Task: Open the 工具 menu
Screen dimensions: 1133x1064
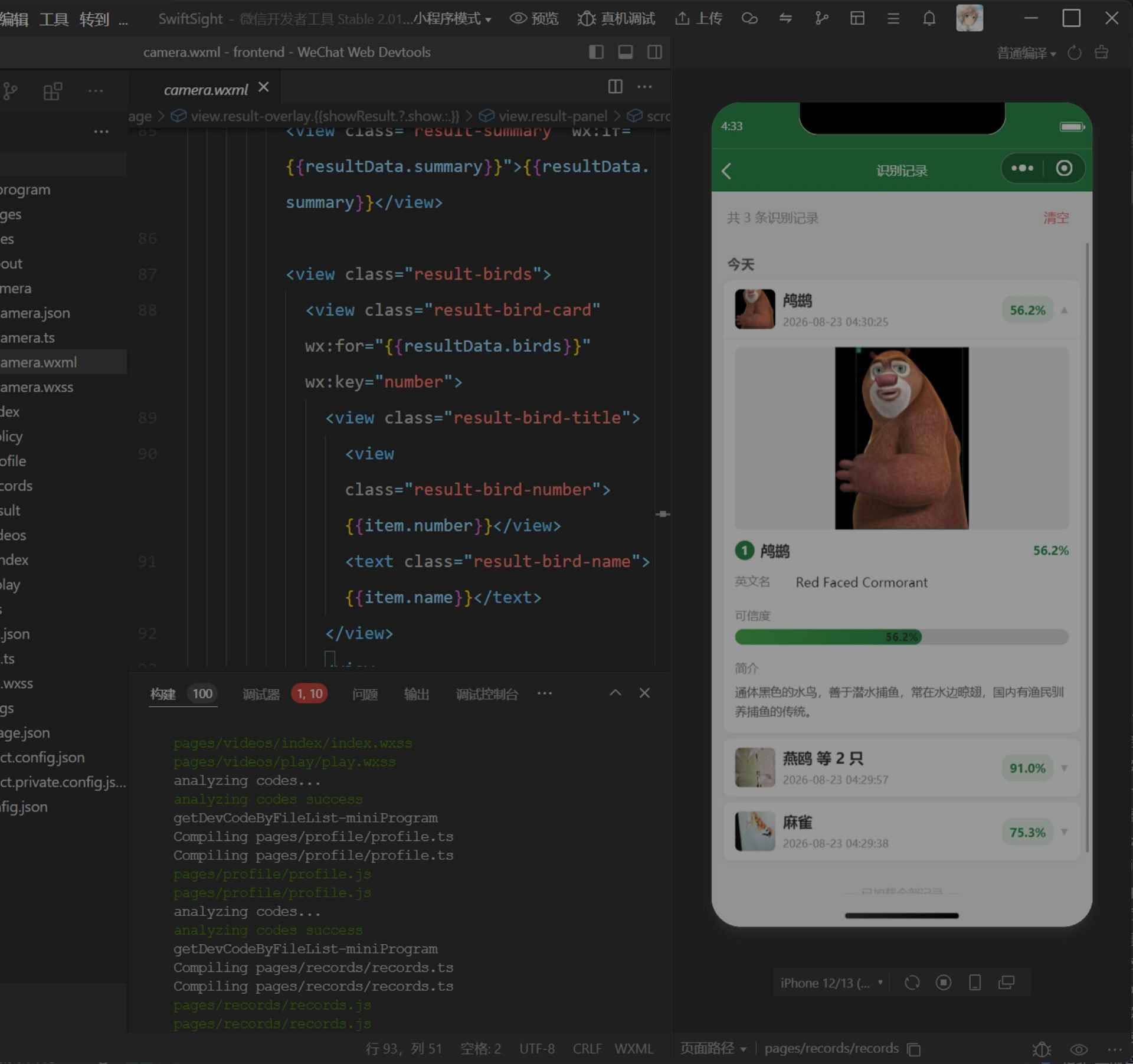Action: 54,19
